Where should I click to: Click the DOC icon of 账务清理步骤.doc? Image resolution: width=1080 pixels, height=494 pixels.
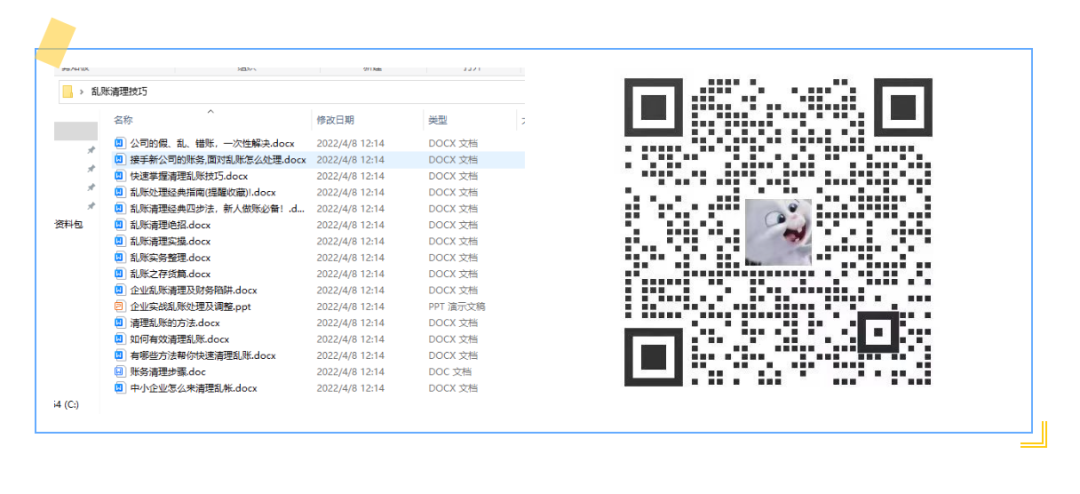point(119,371)
